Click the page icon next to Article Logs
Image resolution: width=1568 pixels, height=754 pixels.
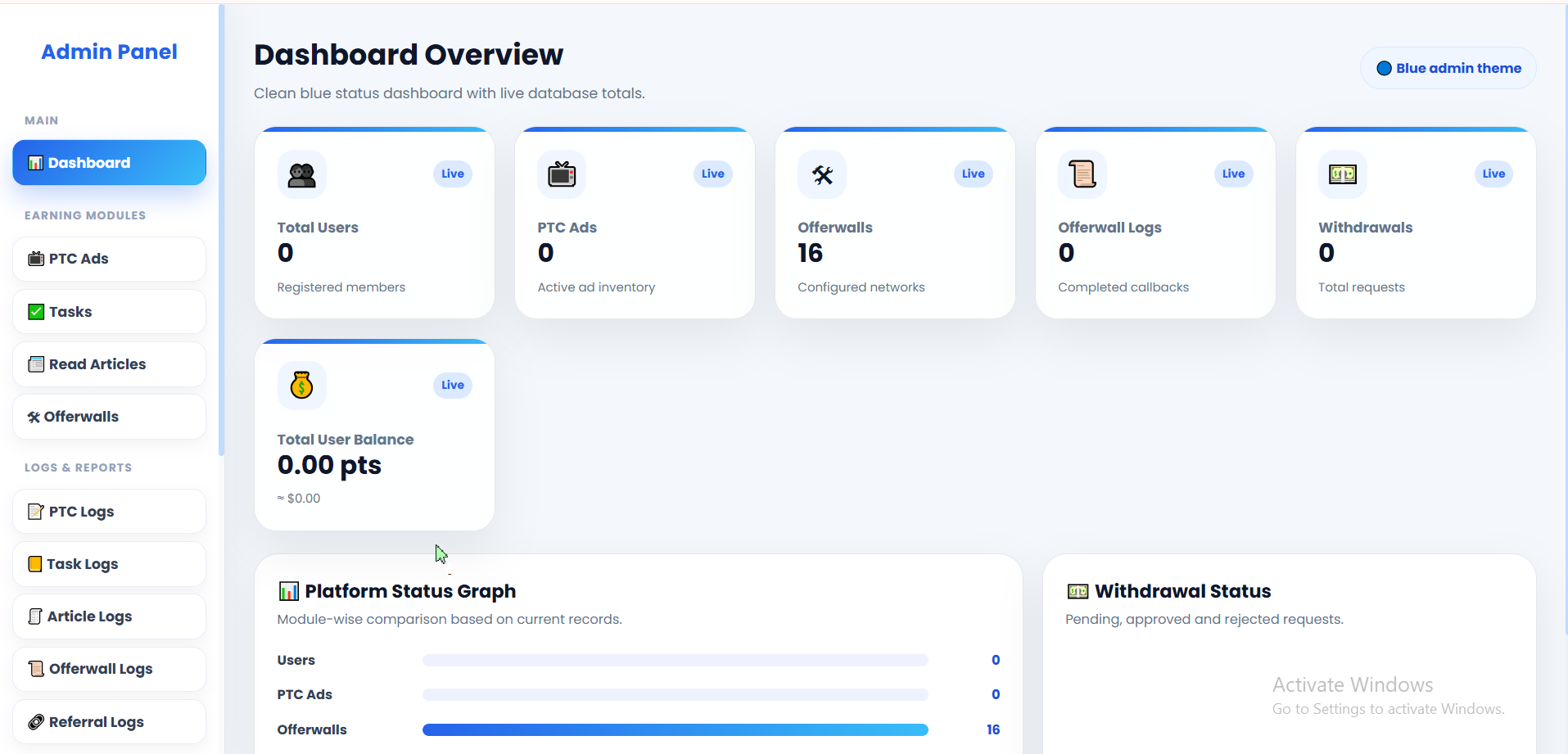click(x=35, y=616)
